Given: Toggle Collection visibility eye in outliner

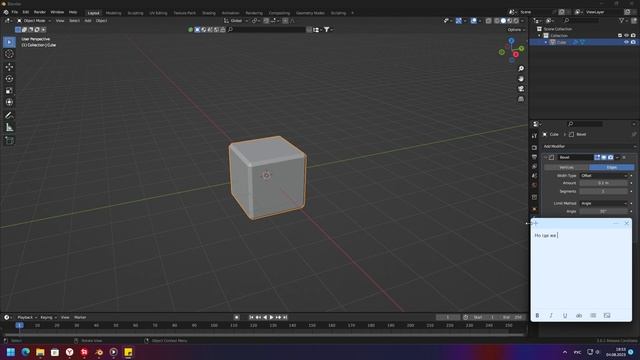Looking at the screenshot, I should click(x=626, y=36).
